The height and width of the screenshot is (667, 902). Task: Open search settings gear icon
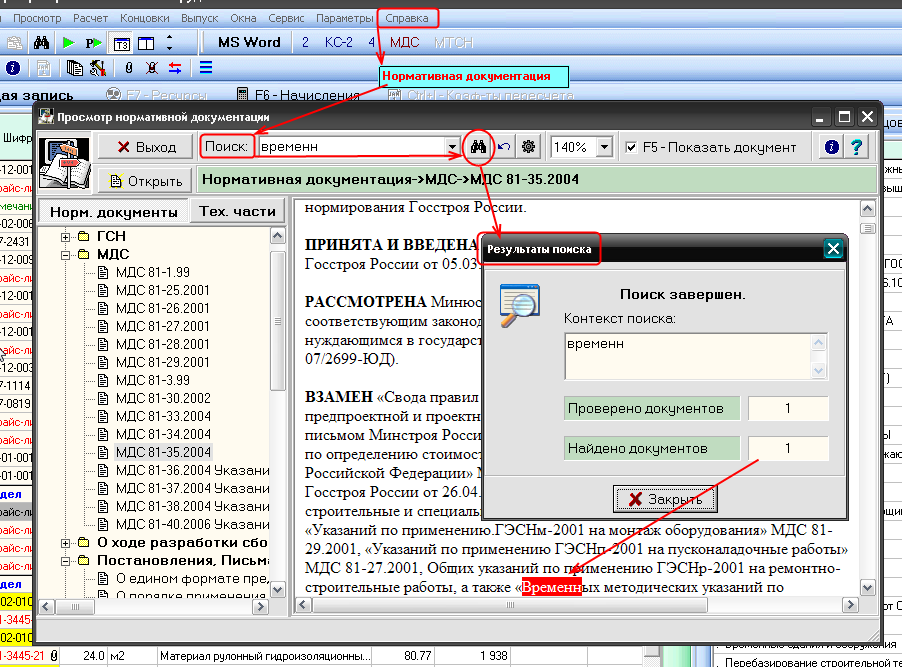coord(528,147)
